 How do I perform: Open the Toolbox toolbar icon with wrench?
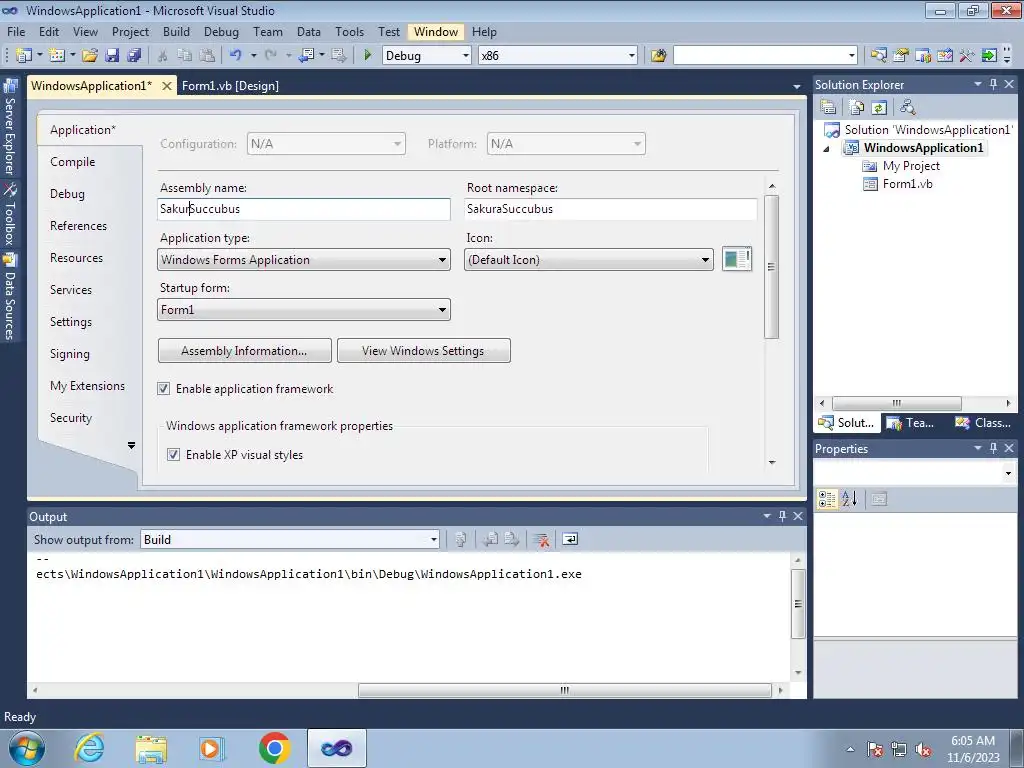coord(967,56)
